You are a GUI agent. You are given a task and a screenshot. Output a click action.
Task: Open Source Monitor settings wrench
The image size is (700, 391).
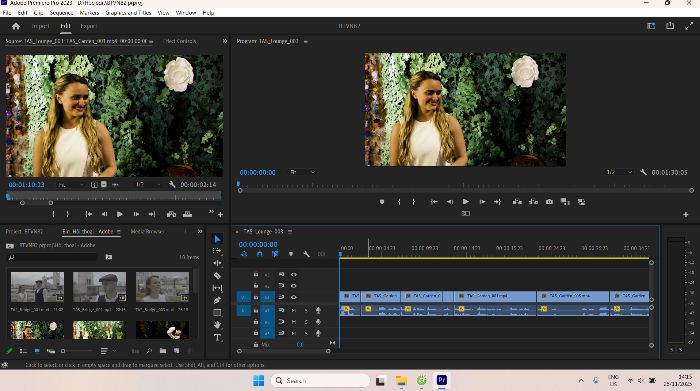coord(172,184)
